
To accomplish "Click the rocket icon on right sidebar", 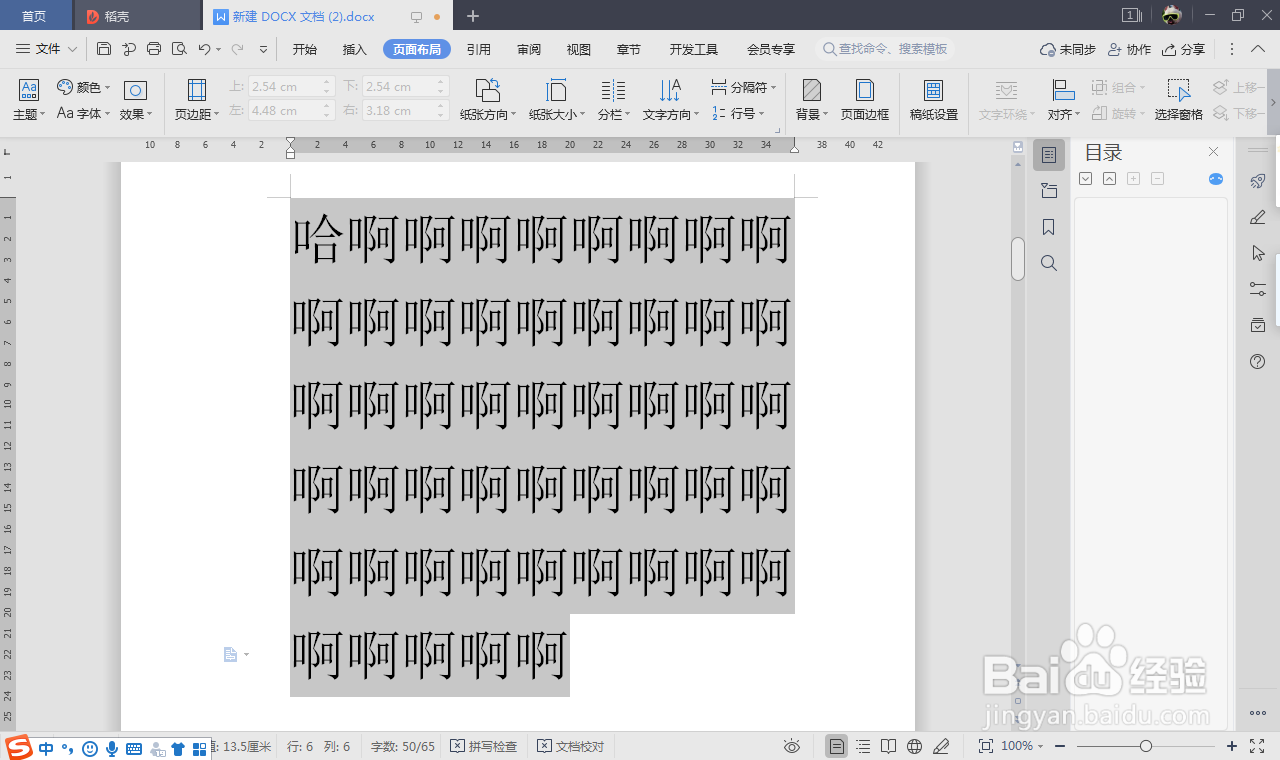I will tap(1258, 181).
